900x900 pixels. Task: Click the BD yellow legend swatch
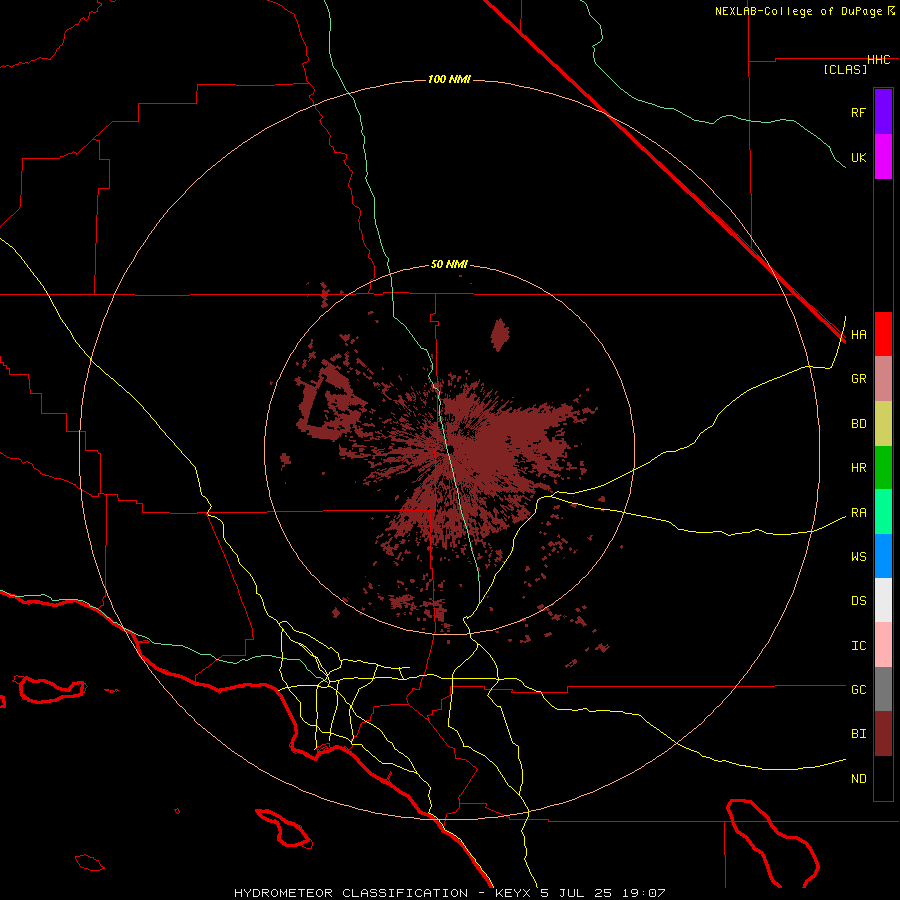click(x=883, y=424)
